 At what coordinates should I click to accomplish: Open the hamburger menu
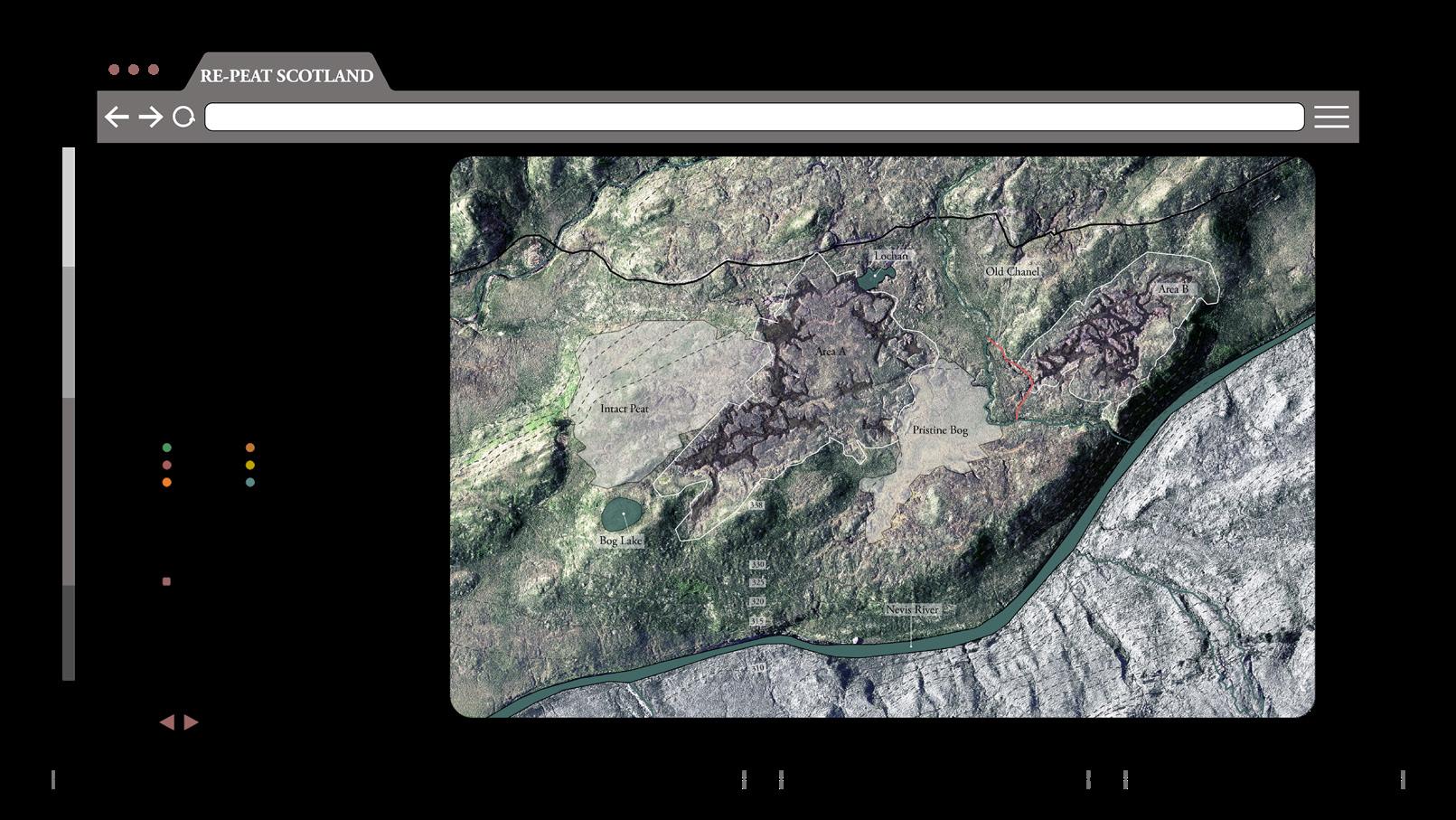1331,117
